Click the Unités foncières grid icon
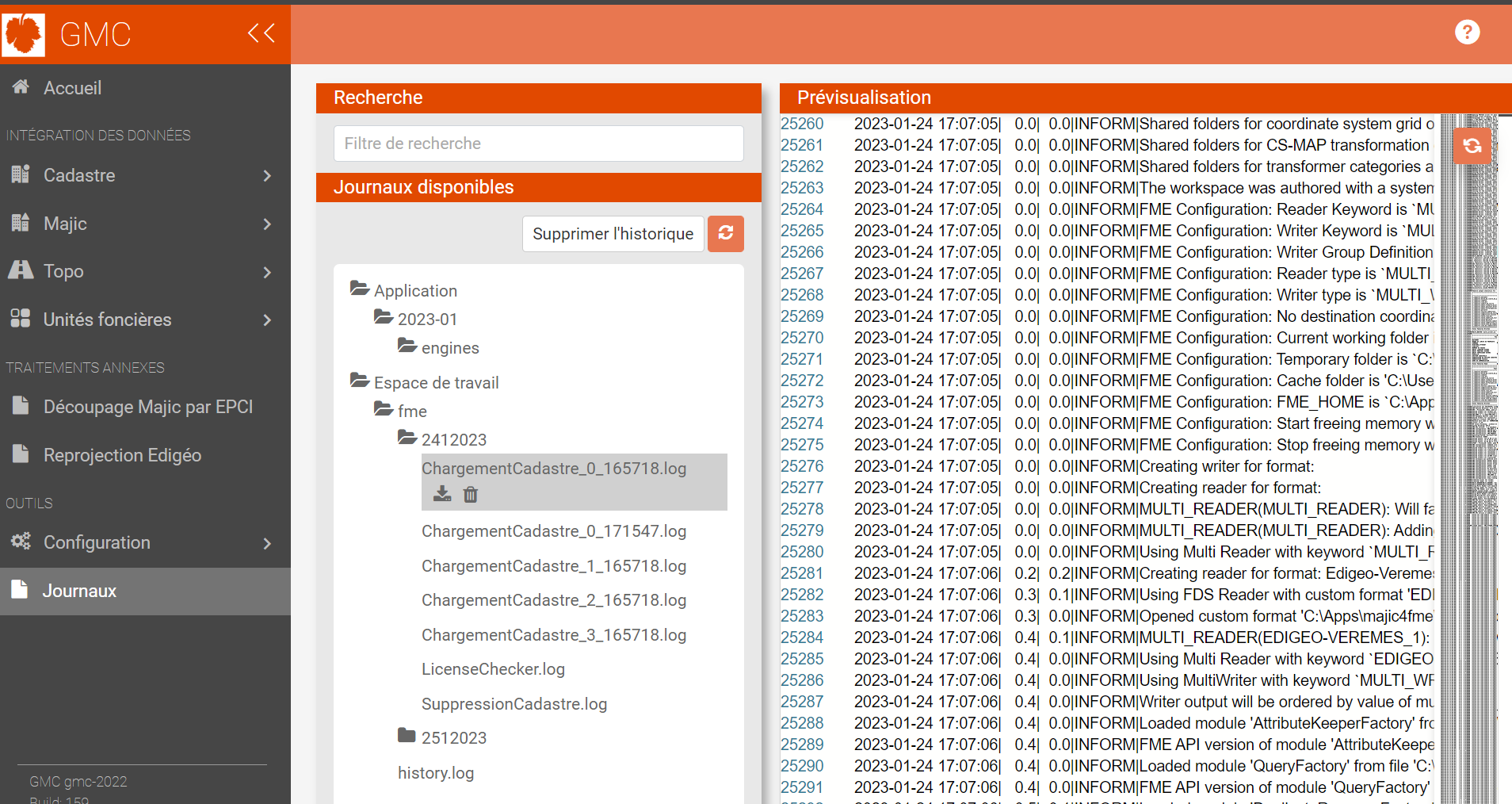The image size is (1512, 804). click(21, 319)
